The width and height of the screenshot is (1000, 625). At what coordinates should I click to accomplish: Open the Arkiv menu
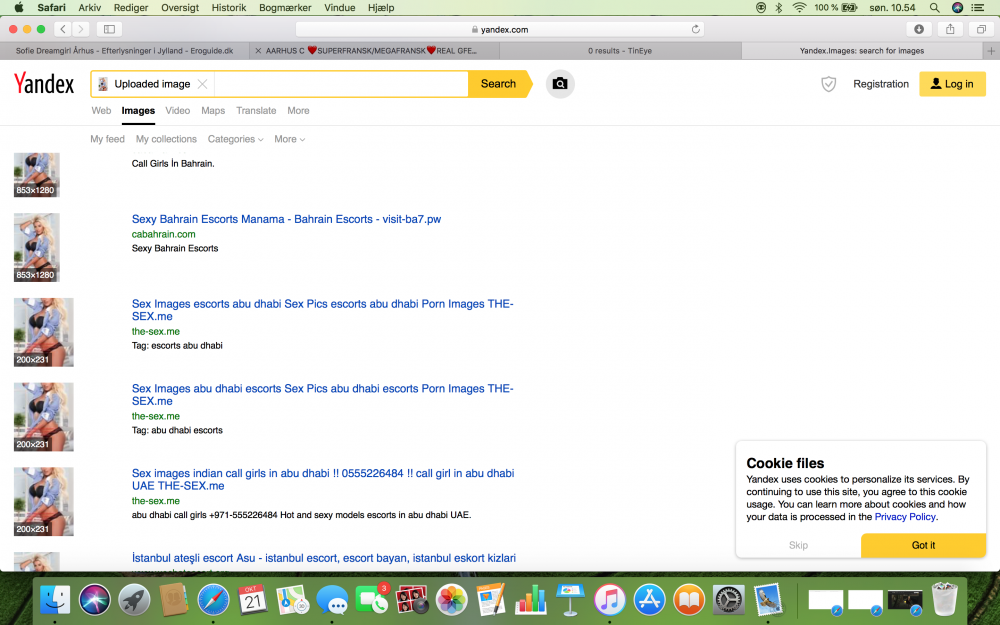coord(89,8)
